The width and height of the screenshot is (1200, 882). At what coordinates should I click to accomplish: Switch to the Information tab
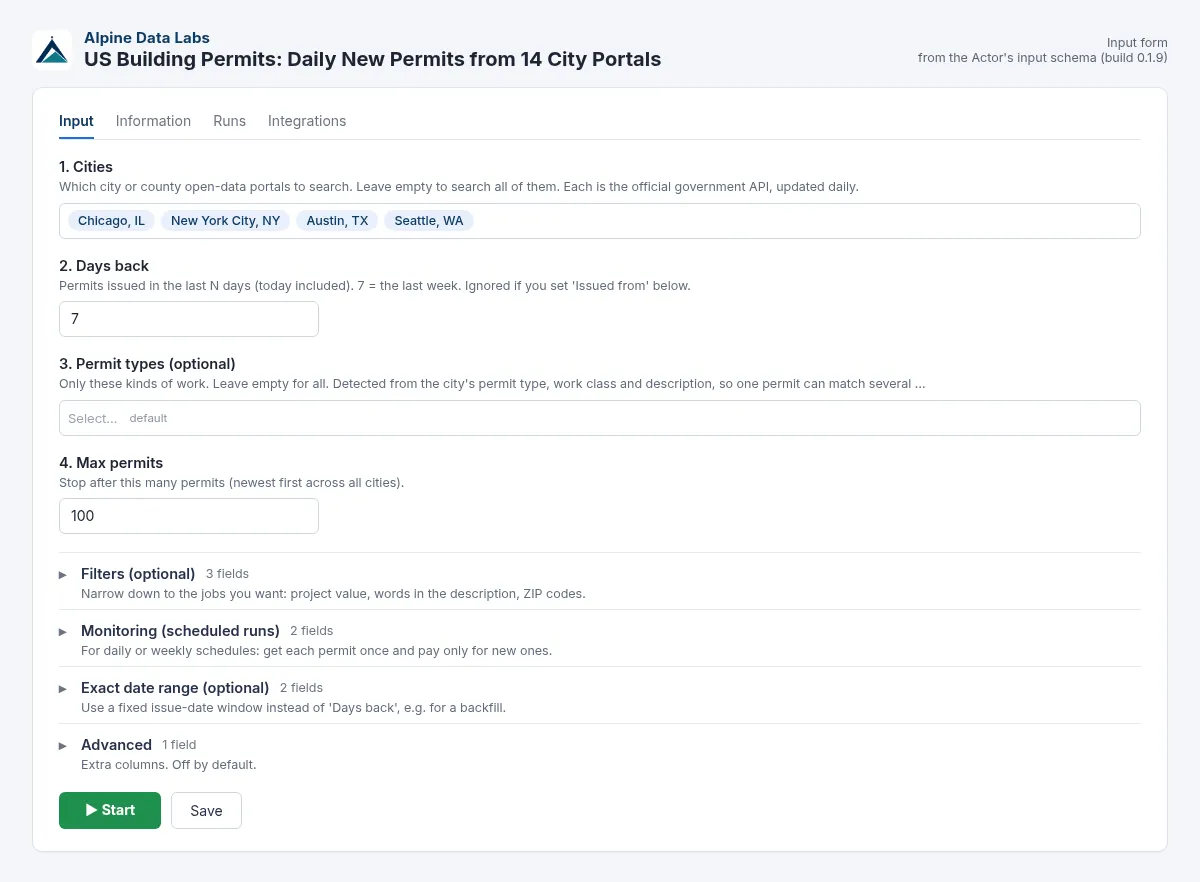[153, 121]
